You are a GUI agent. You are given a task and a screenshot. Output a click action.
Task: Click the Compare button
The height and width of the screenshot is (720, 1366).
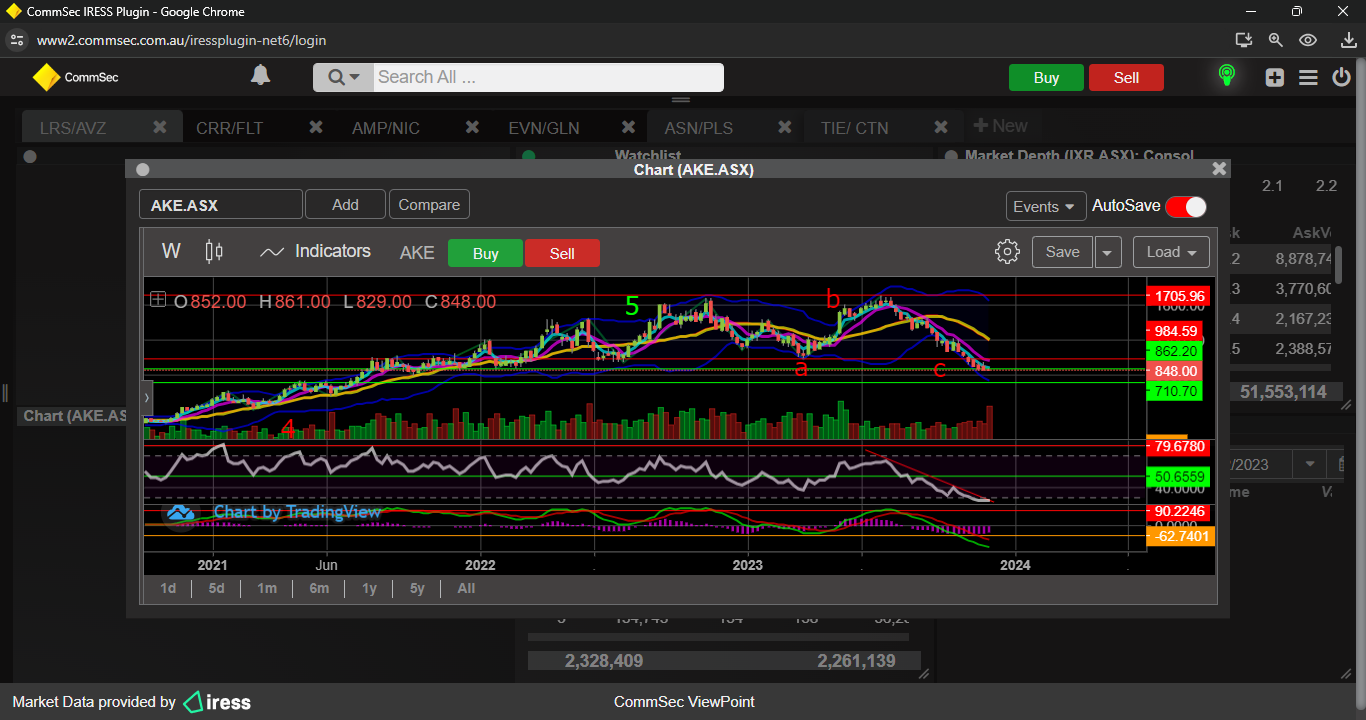click(x=429, y=204)
